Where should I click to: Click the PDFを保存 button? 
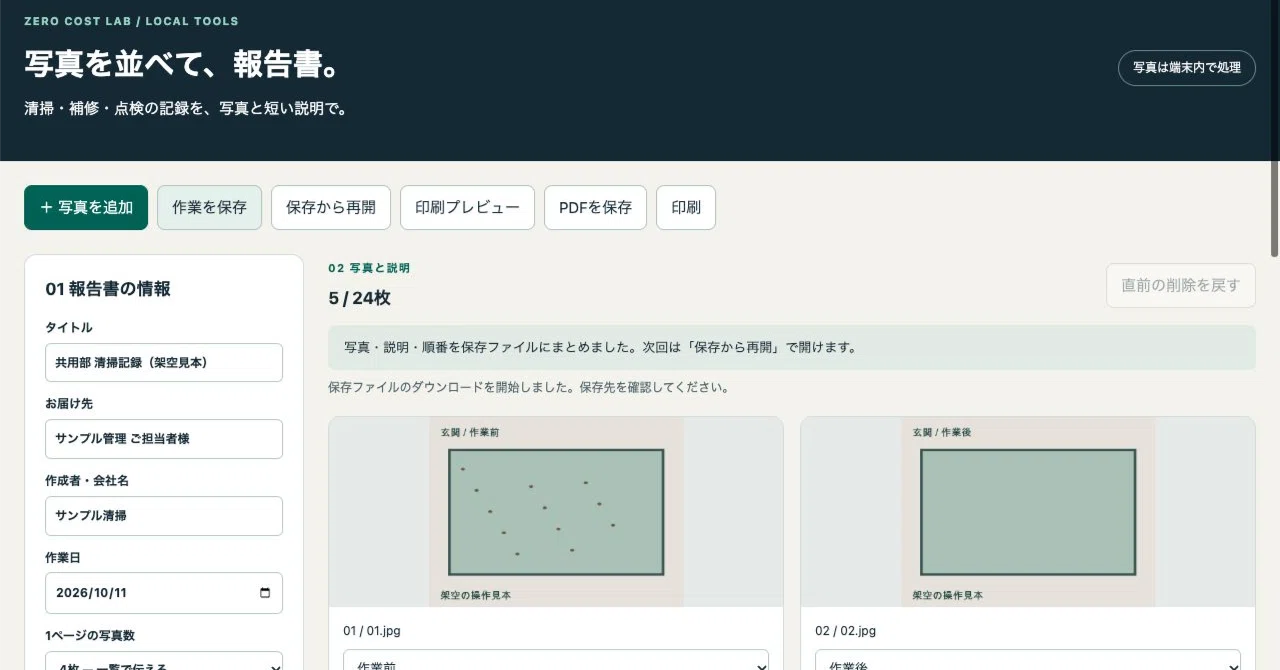[595, 207]
